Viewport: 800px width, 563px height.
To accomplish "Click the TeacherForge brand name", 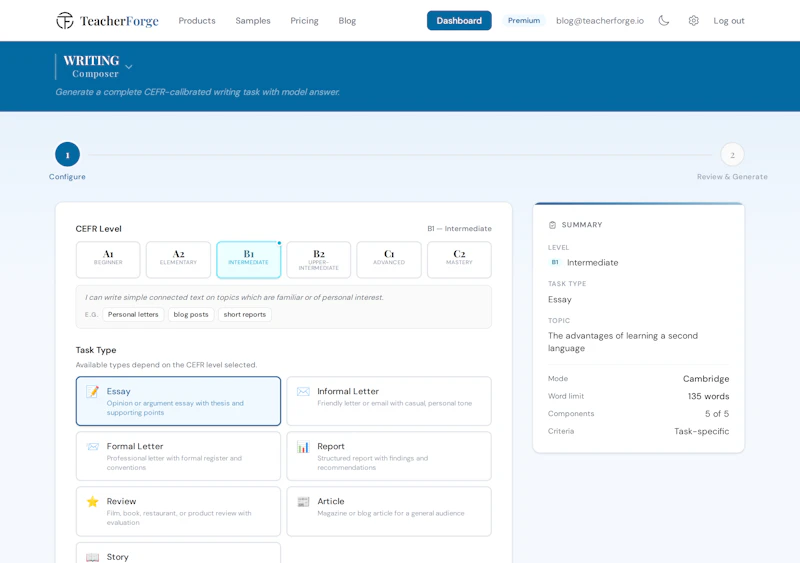I will click(x=119, y=21).
